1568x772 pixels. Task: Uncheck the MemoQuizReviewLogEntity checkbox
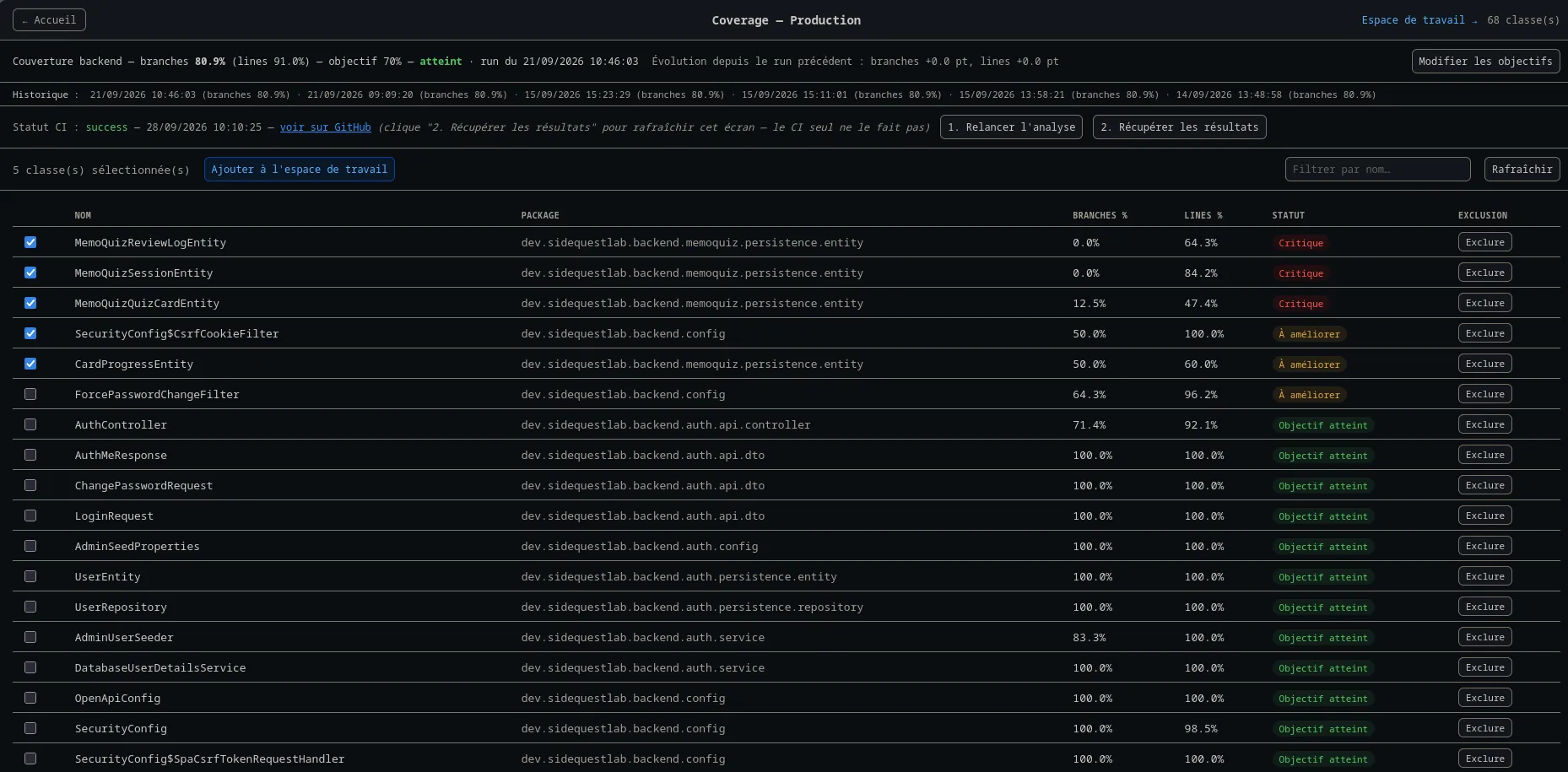[30, 242]
